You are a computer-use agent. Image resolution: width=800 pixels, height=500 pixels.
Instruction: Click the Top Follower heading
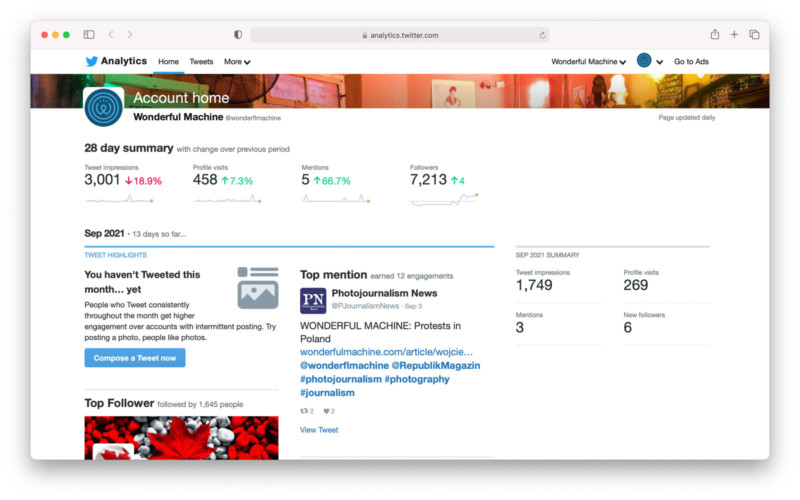tap(119, 403)
